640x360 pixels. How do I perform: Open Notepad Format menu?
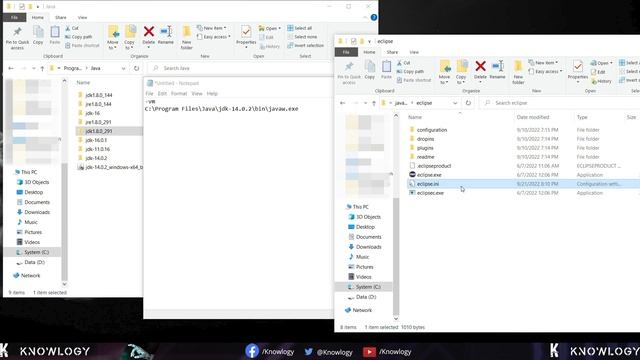[179, 93]
